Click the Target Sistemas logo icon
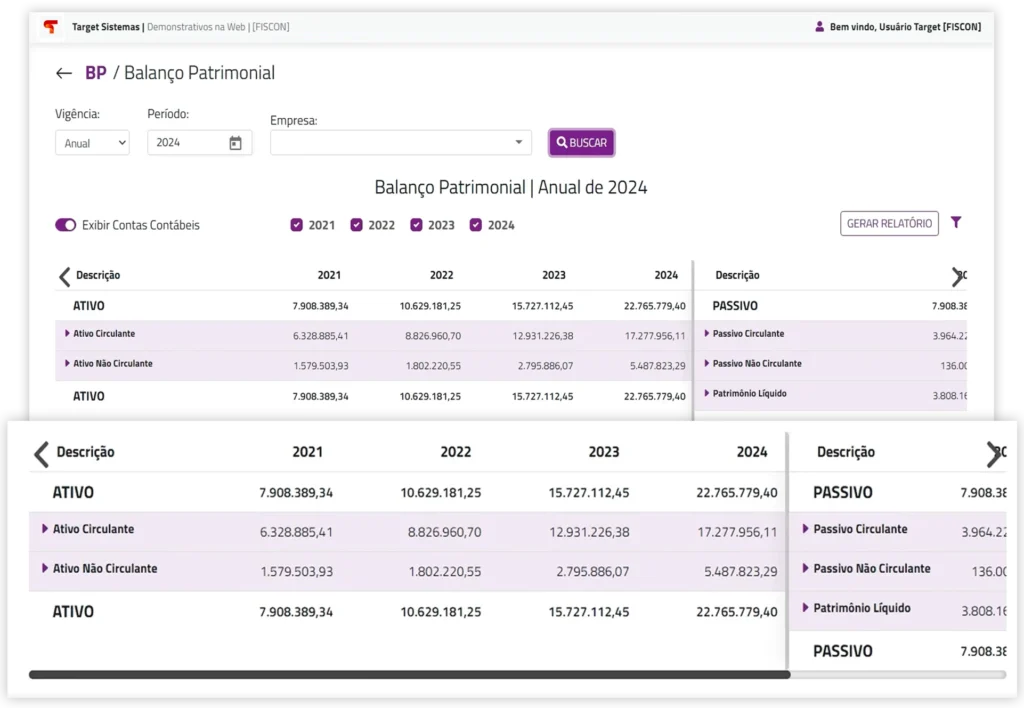This screenshot has width=1024, height=708. click(x=50, y=27)
